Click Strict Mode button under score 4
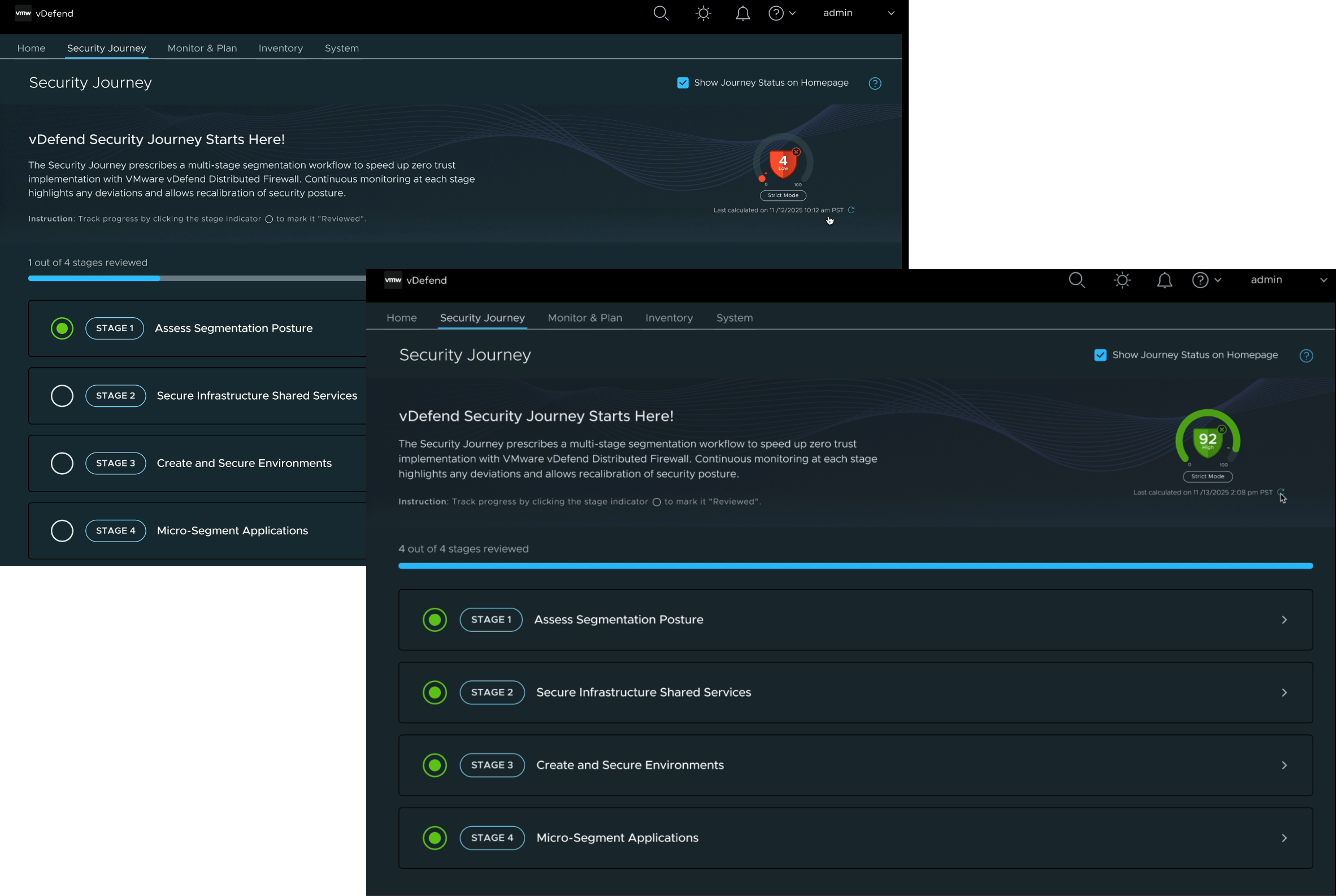 (783, 196)
